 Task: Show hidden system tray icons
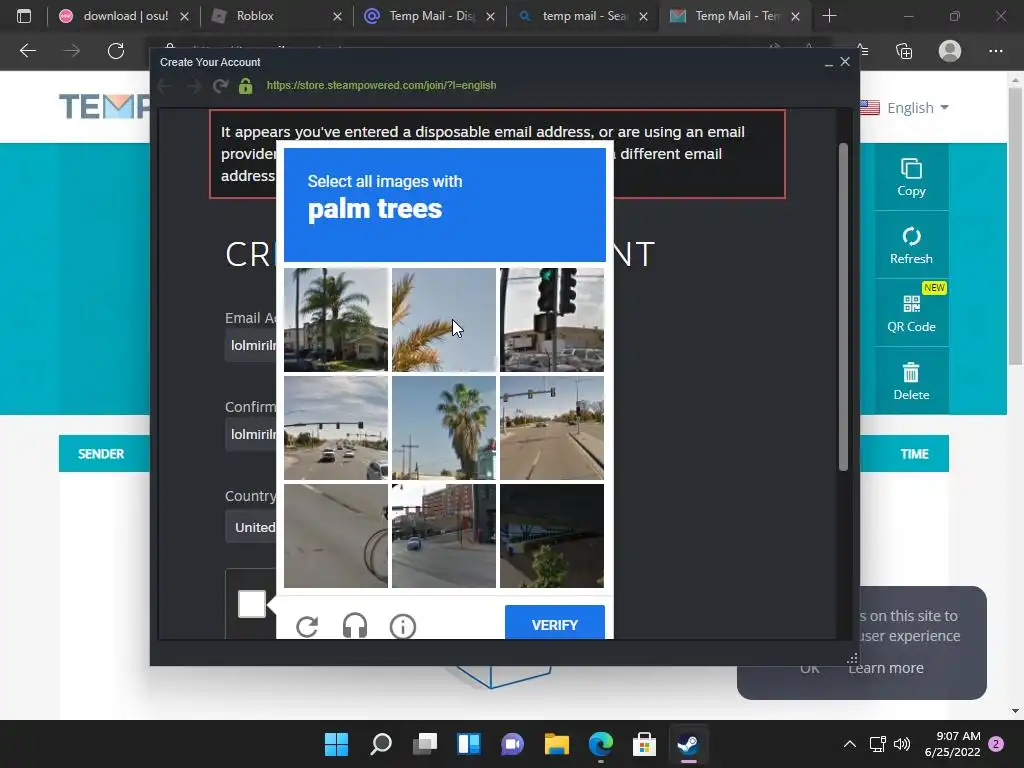tap(850, 744)
